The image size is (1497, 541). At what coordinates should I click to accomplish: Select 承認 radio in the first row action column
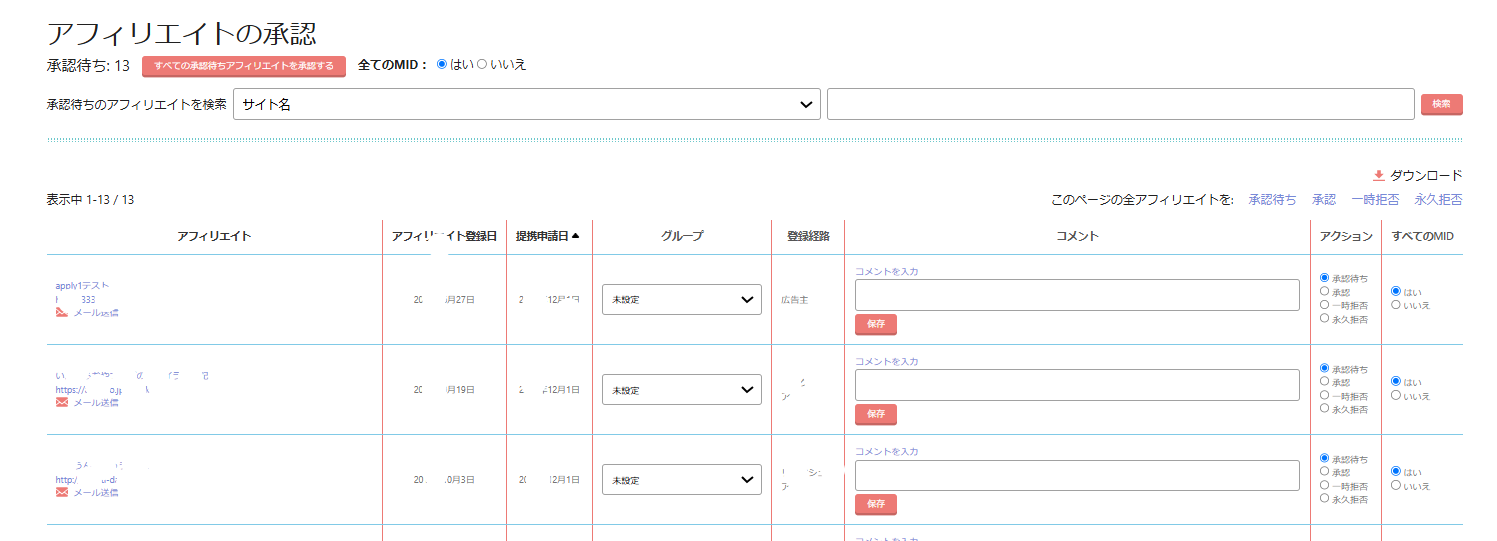pos(1325,292)
